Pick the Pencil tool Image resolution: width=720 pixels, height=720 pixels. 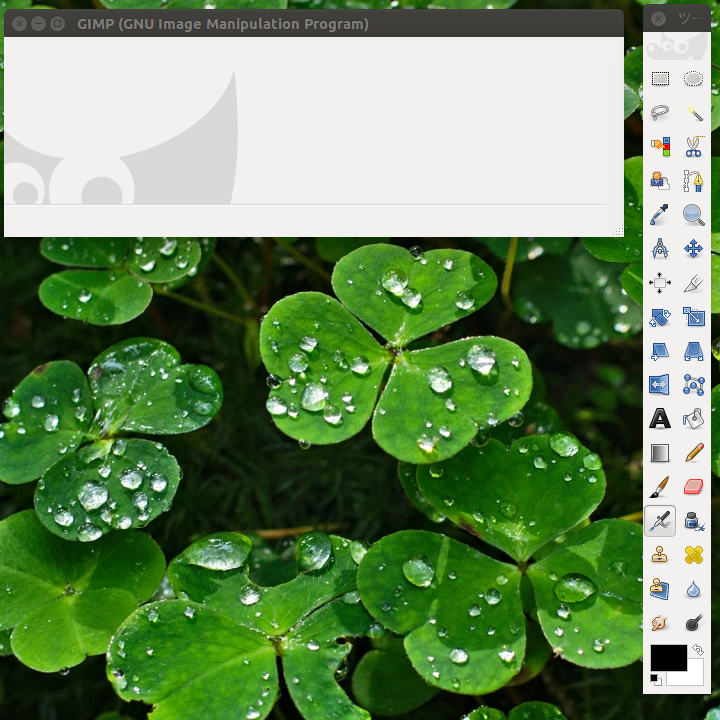pos(693,453)
